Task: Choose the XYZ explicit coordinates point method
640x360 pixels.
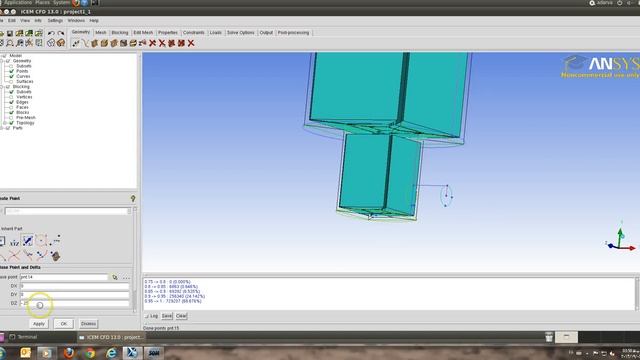Action: tap(14, 241)
